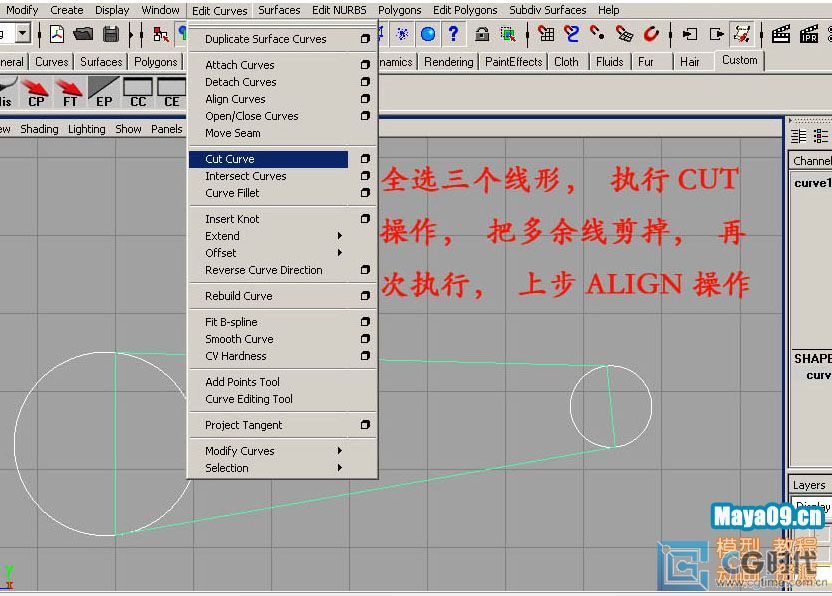This screenshot has height=596, width=832.
Task: Click the input operations icon
Action: pos(690,34)
